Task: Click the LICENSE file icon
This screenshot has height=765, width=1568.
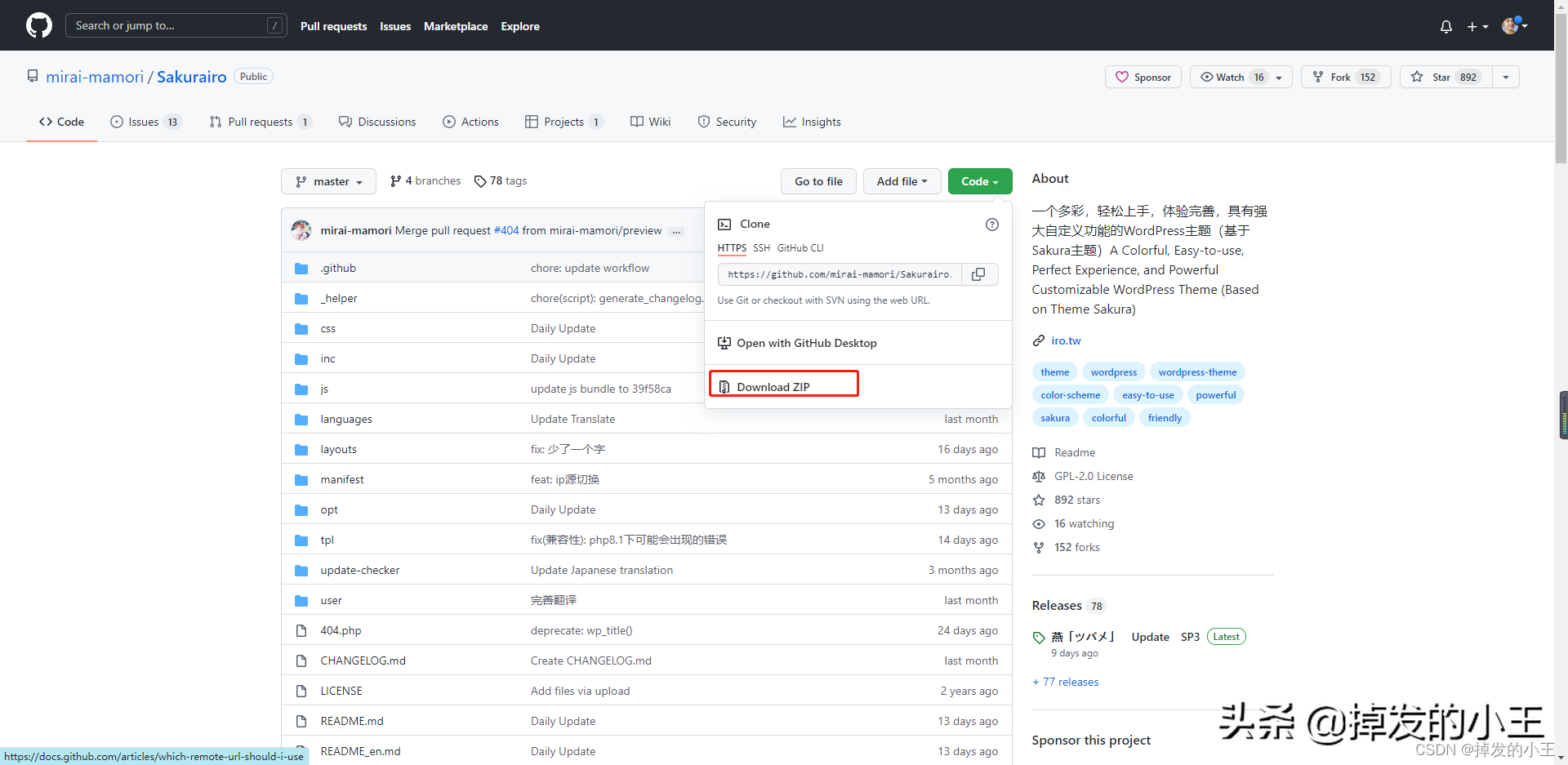Action: (x=301, y=691)
